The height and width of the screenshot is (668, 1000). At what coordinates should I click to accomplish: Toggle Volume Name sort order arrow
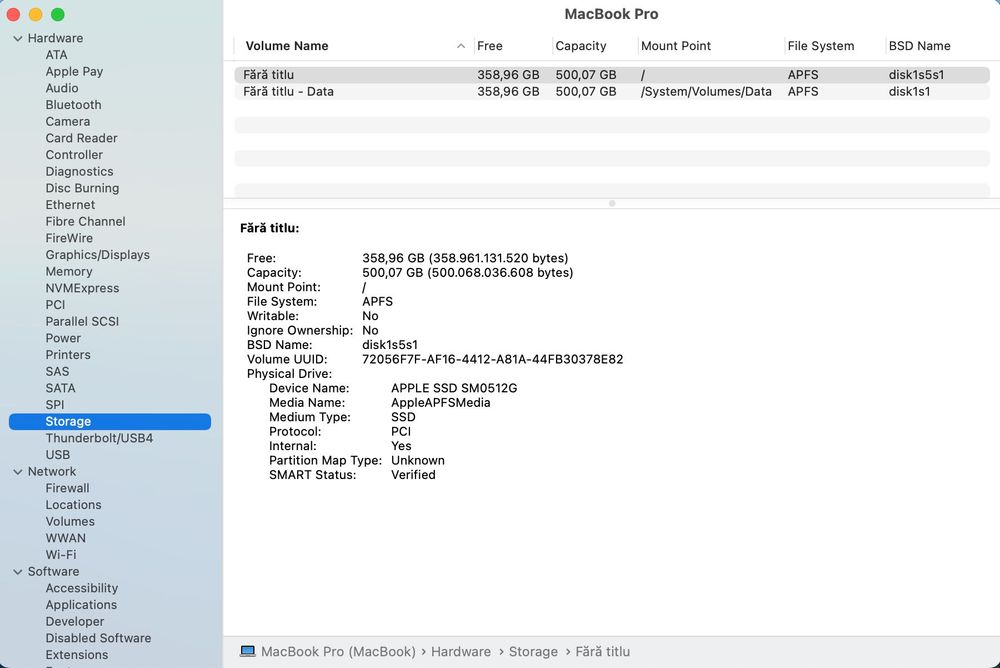click(x=460, y=46)
